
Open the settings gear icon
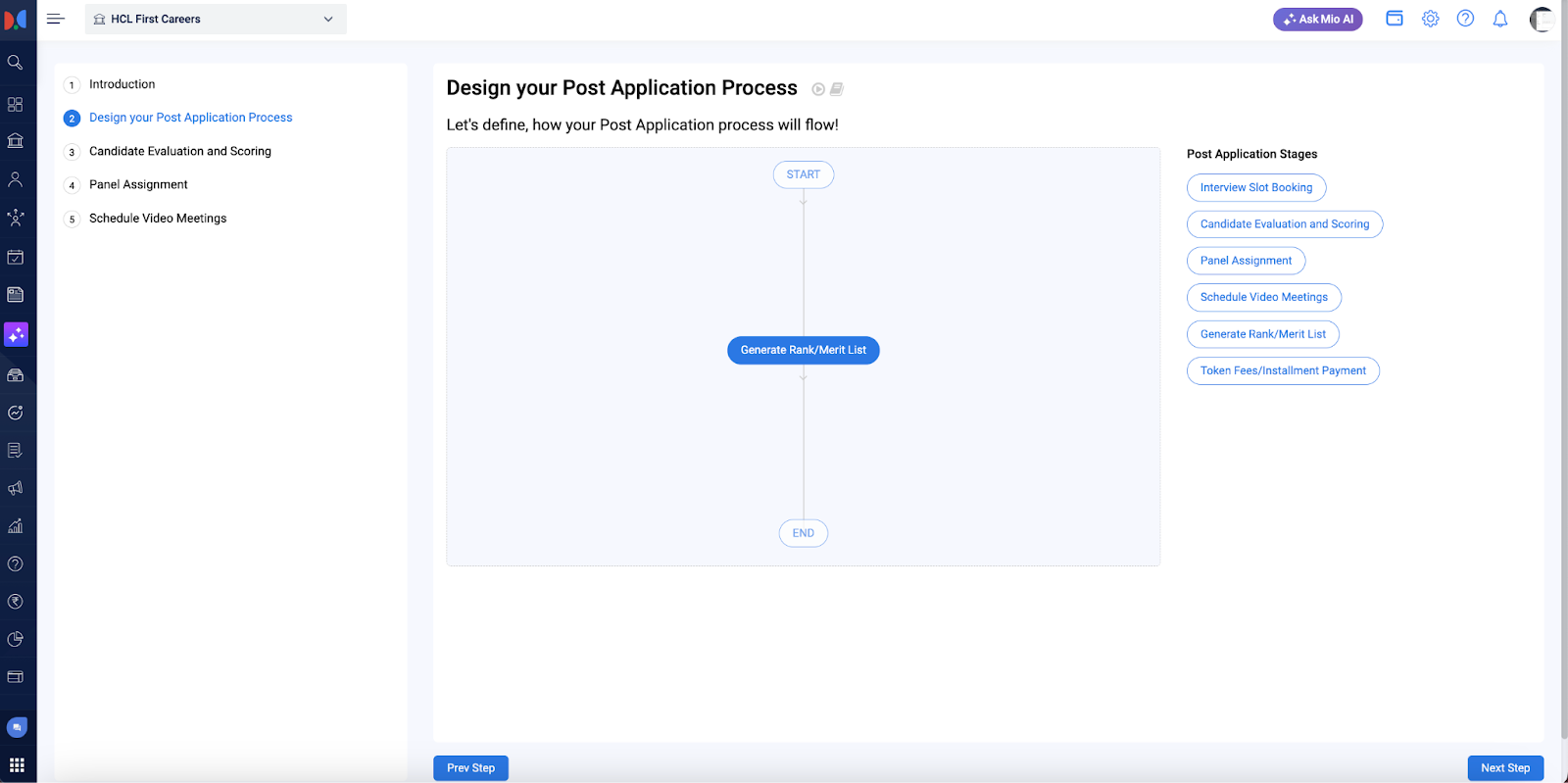pos(1430,19)
